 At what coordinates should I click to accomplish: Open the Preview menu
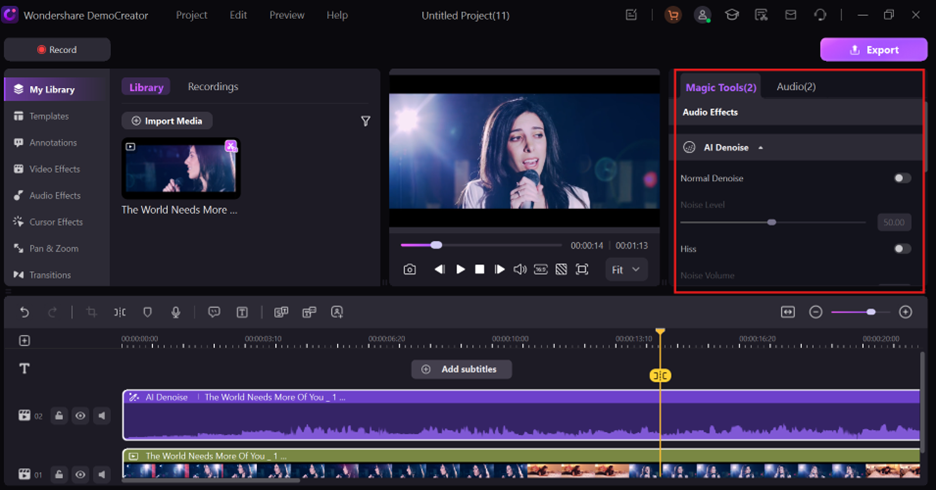tap(287, 15)
